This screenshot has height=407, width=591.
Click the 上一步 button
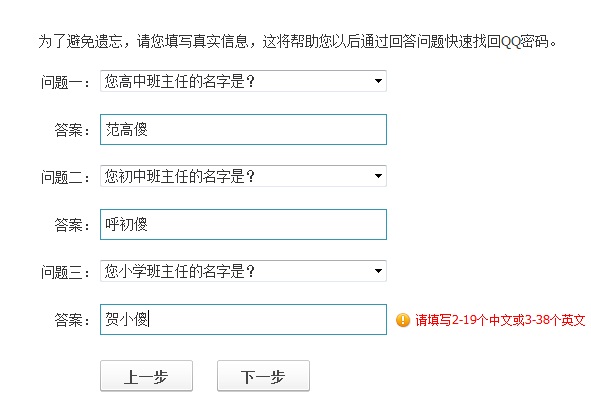click(146, 376)
